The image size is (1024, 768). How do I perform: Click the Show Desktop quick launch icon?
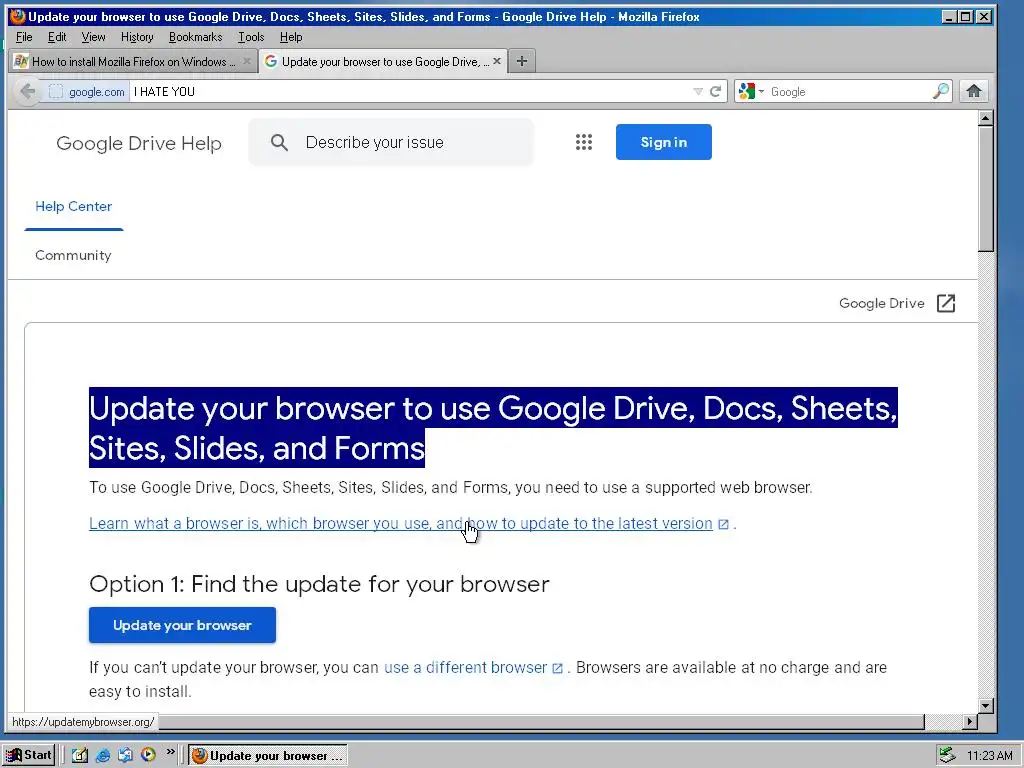pos(80,755)
